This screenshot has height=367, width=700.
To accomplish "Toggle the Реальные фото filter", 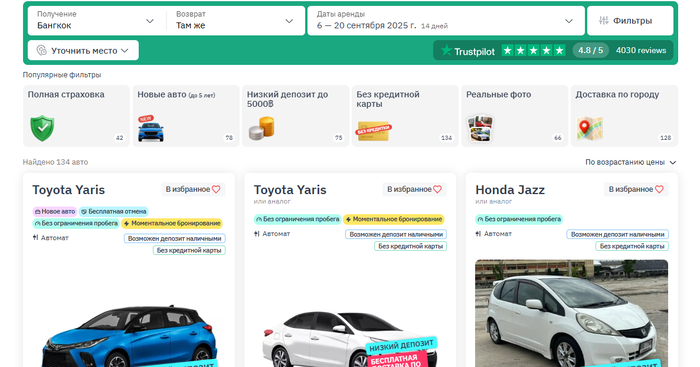I will pos(515,116).
